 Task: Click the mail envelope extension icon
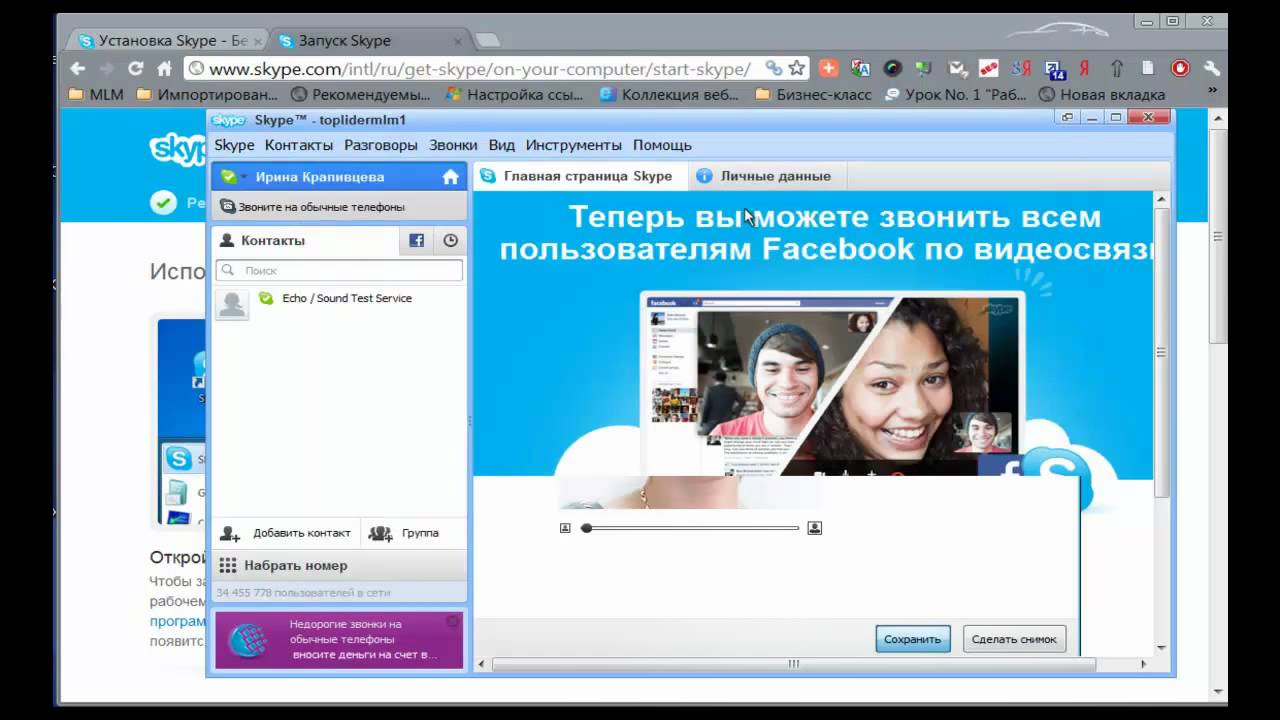tap(957, 68)
